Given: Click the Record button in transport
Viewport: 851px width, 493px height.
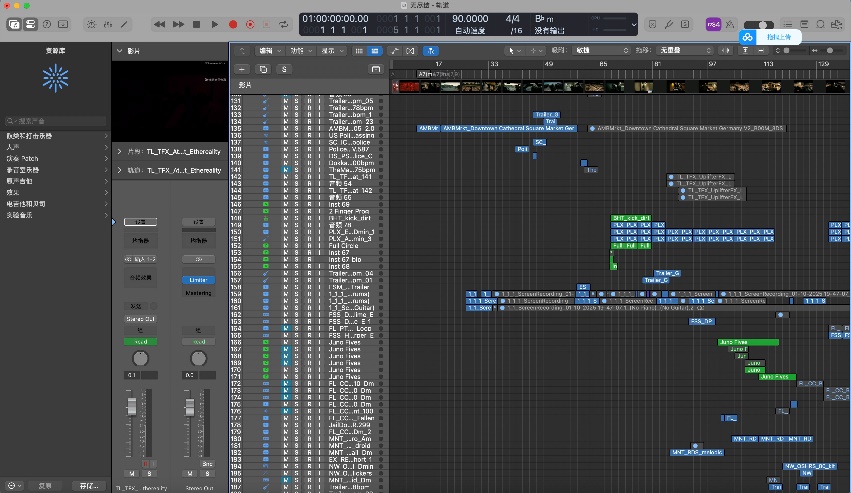Looking at the screenshot, I should point(233,23).
